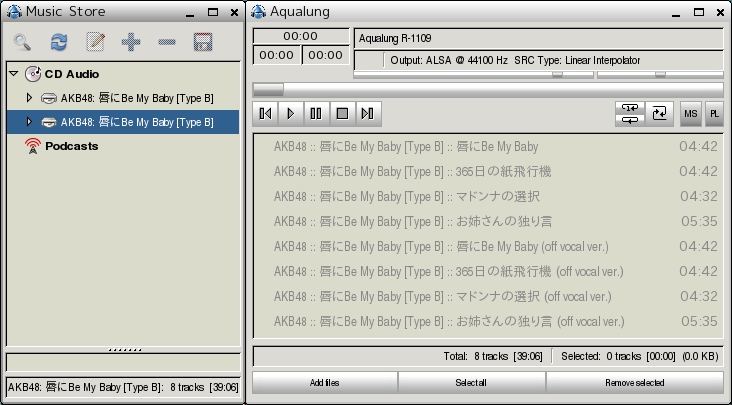Expand the highlighted AKB48 CD entry

point(29,122)
